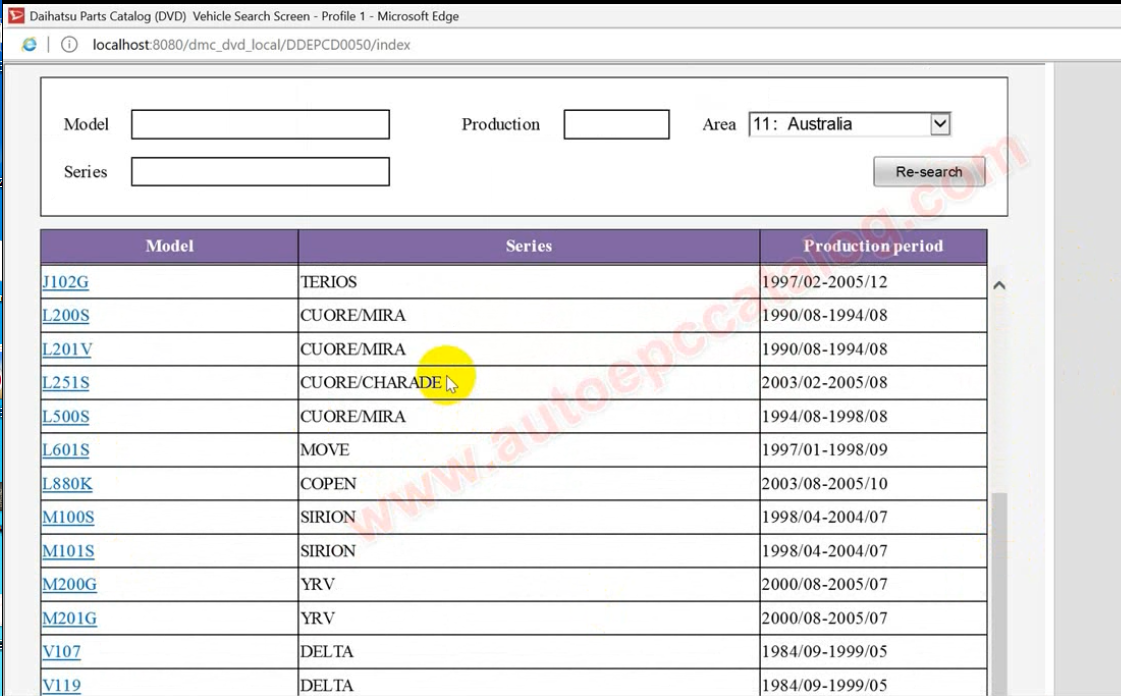Viewport: 1121px width, 696px height.
Task: Click the localhost URL in address bar
Action: tap(251, 45)
